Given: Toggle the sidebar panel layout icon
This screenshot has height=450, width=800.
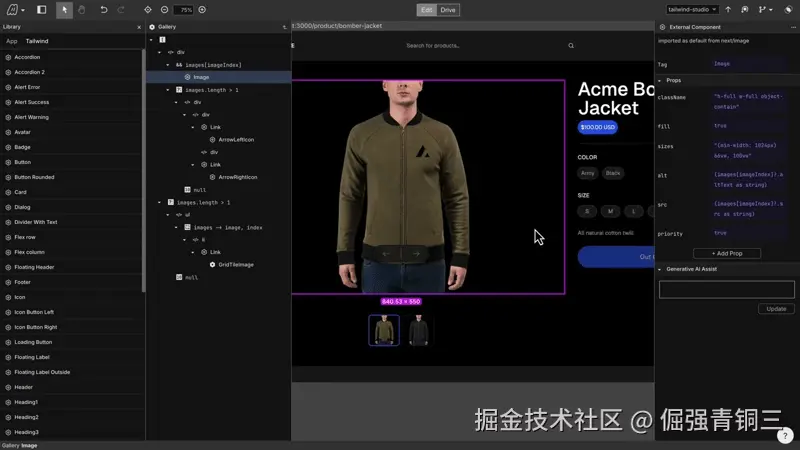Looking at the screenshot, I should 42,10.
